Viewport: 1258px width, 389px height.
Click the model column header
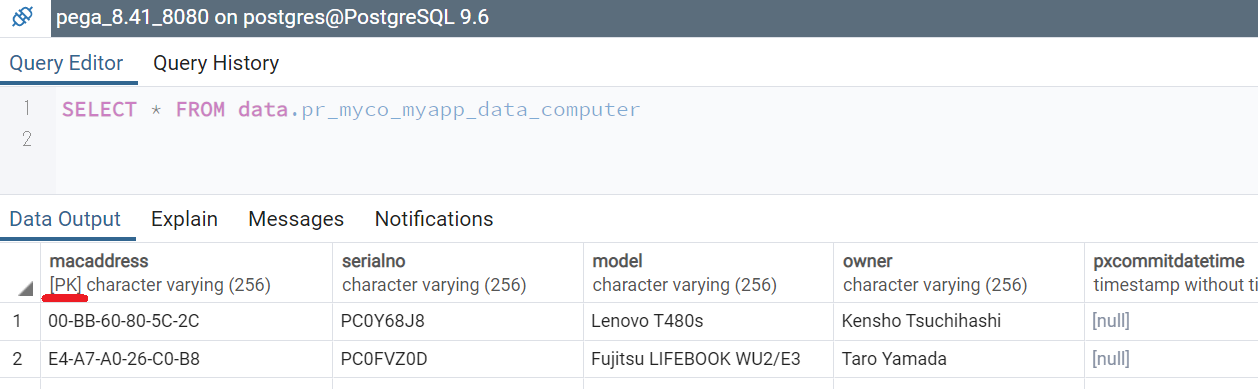point(709,273)
